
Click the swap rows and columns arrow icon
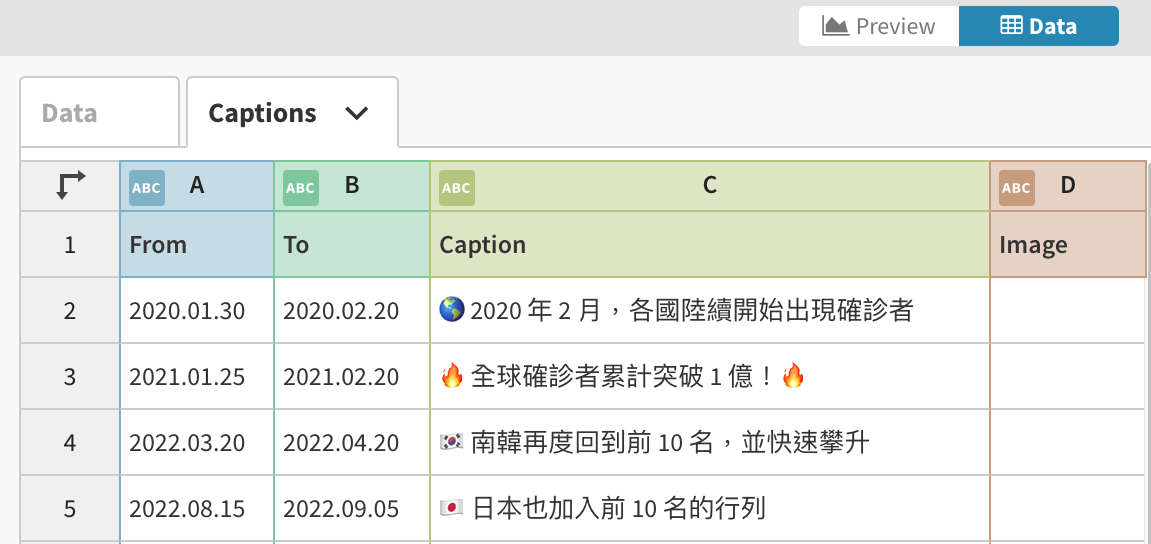tap(70, 186)
